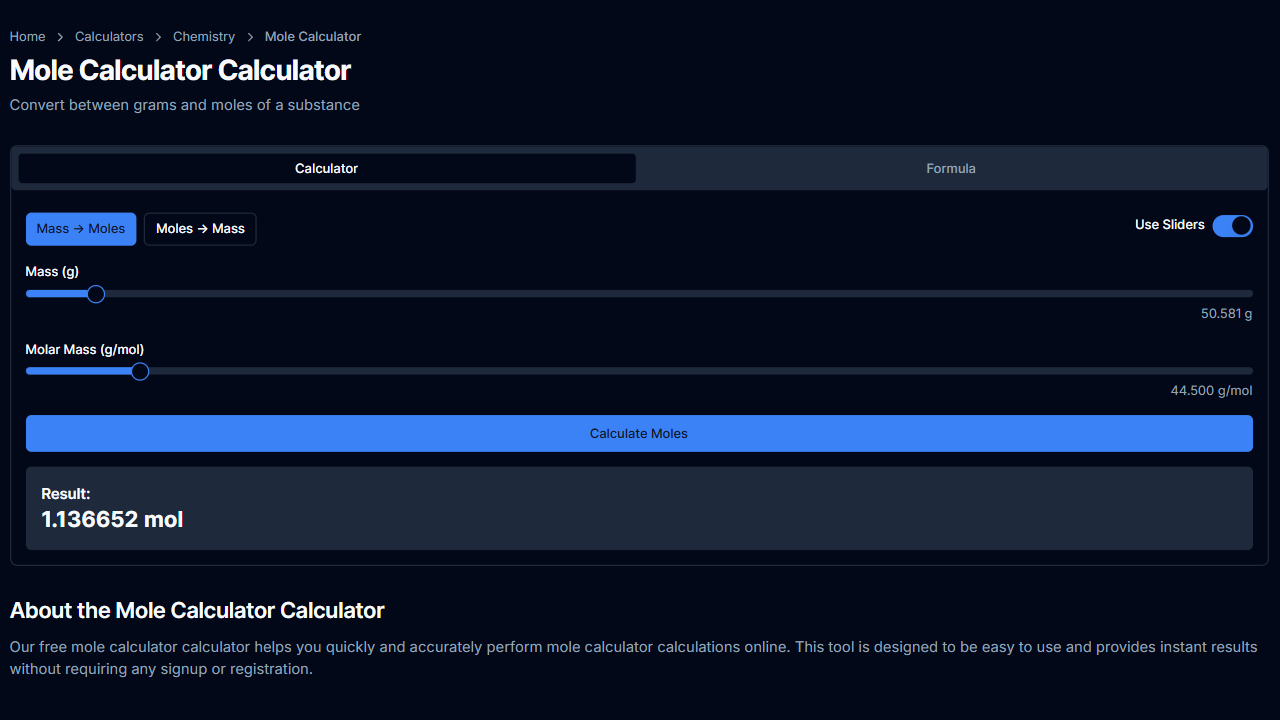Choose the Mass → Moles conversion mode
Viewport: 1280px width, 720px height.
(x=81, y=229)
